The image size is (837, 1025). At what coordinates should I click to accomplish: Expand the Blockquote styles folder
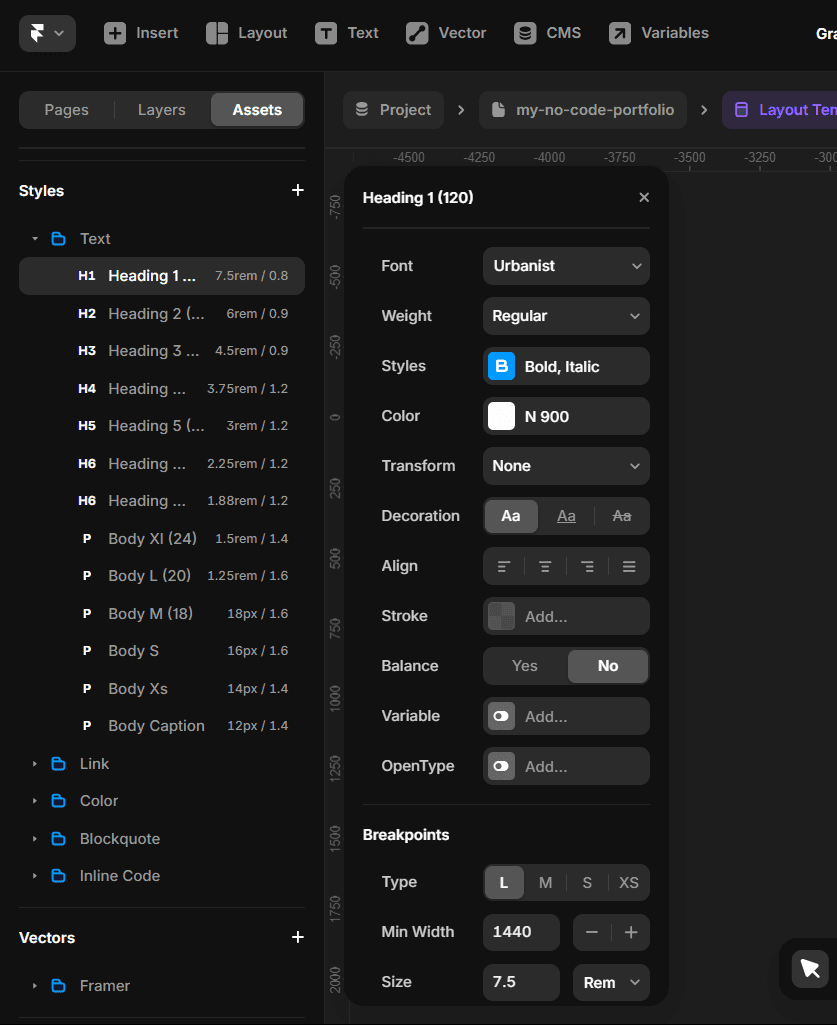(35, 839)
